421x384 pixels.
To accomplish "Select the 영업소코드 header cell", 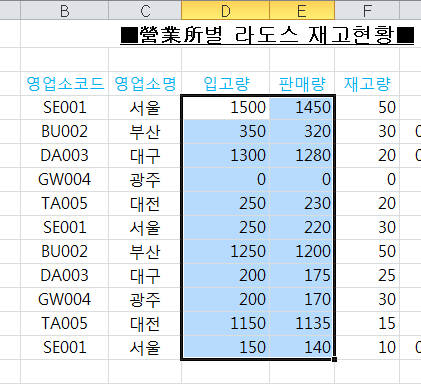I will (x=65, y=83).
